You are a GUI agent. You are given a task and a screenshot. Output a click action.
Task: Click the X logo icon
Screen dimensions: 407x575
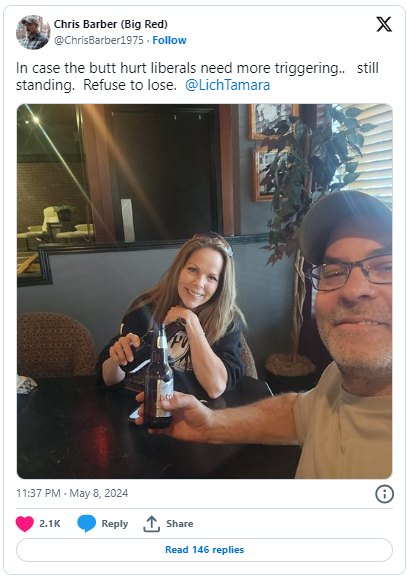coord(384,24)
